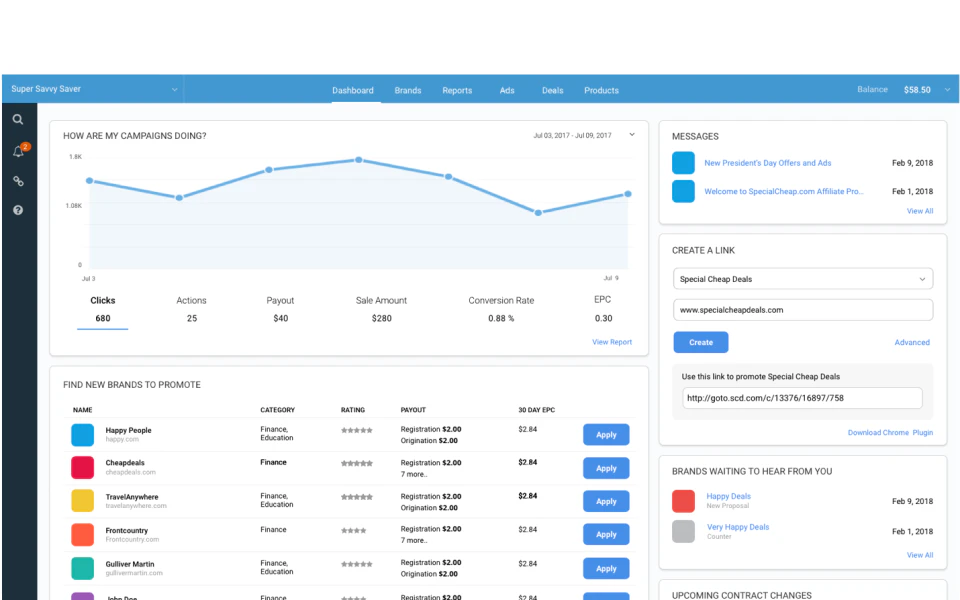Open the search icon in the sidebar
Viewport: 960px width, 600px height.
click(x=18, y=119)
